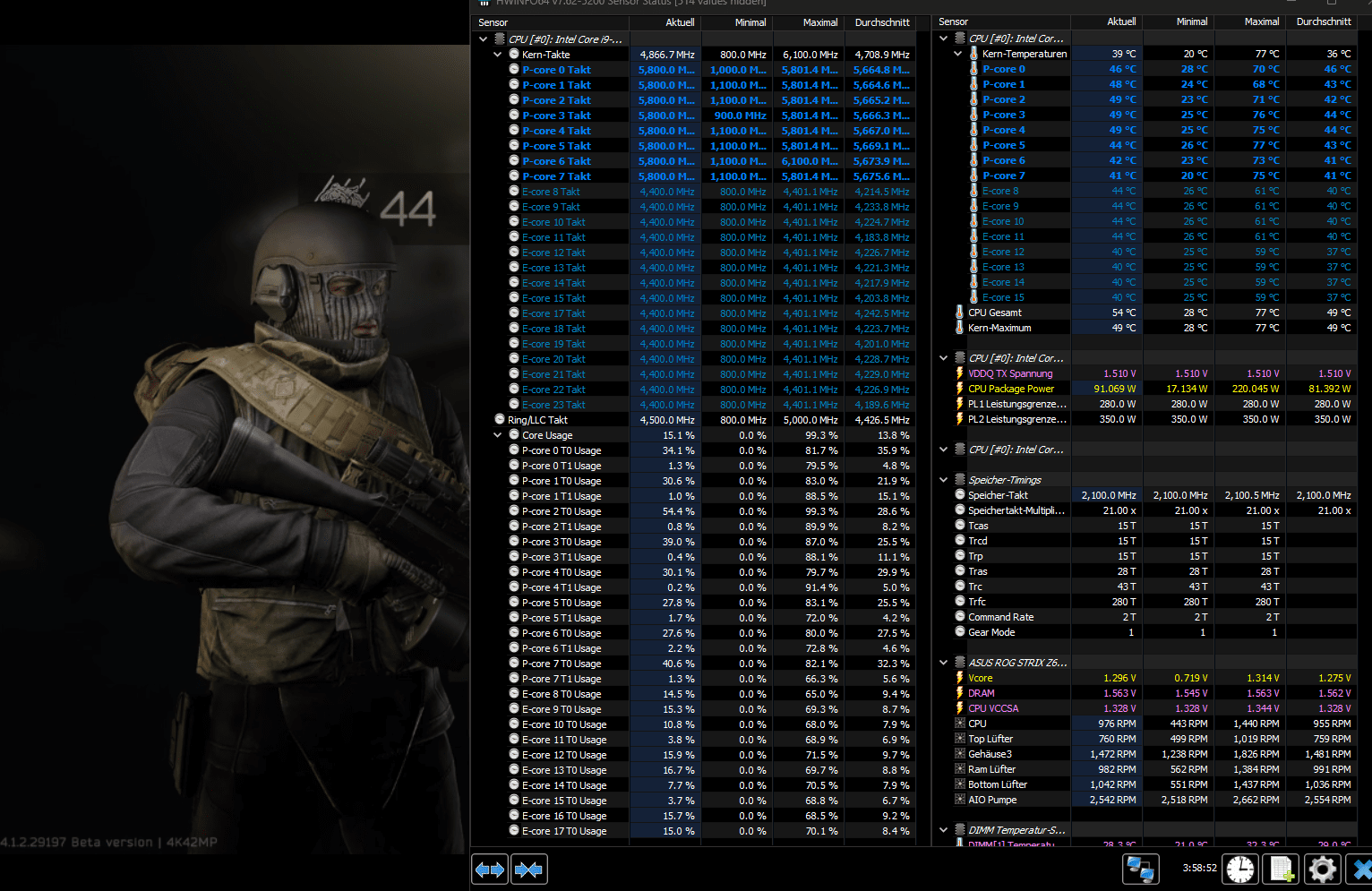Select the E-core 23 Takt row
This screenshot has height=891, width=1372.
694,405
